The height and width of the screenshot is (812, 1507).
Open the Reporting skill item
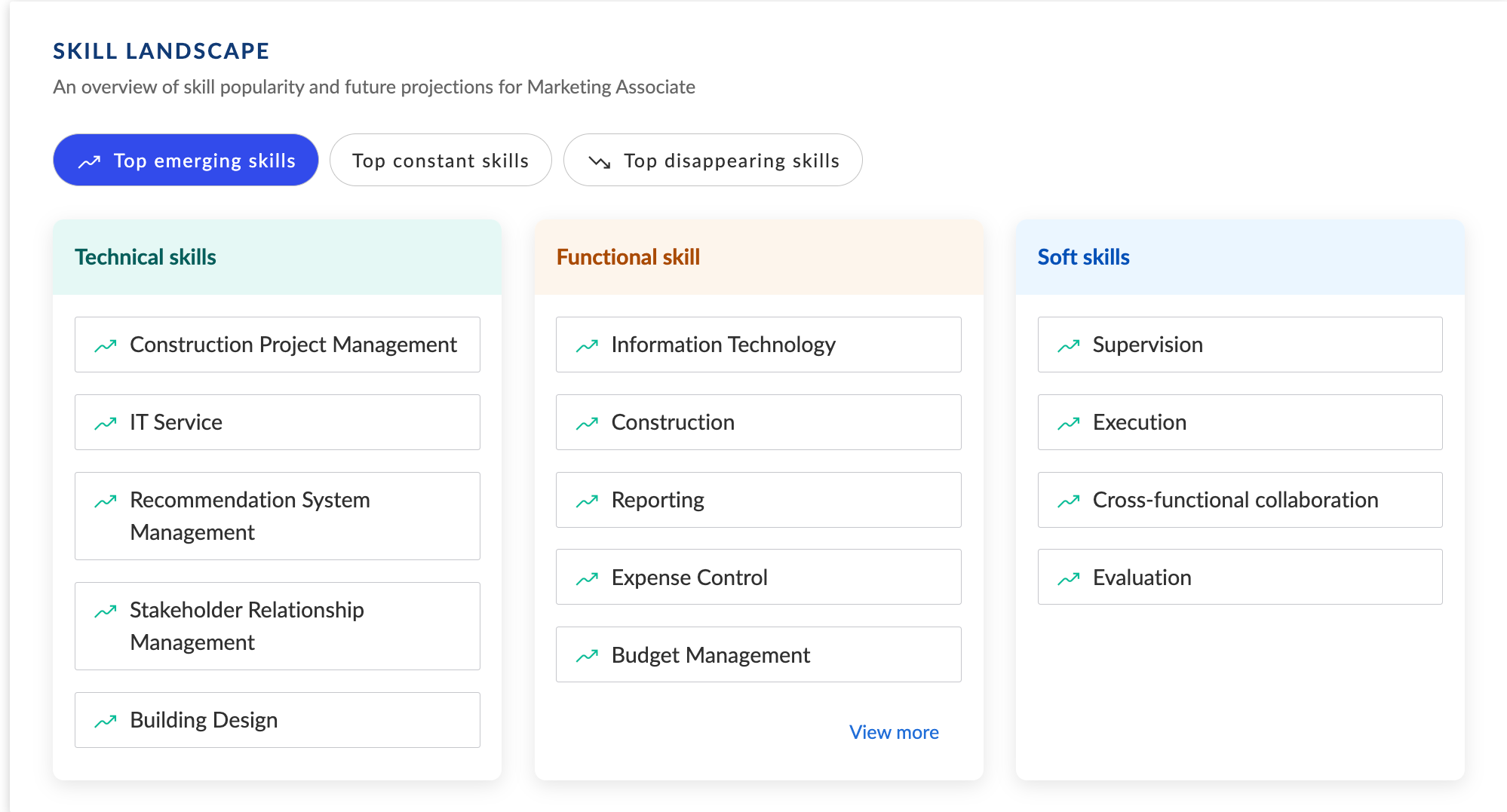pyautogui.click(x=758, y=500)
